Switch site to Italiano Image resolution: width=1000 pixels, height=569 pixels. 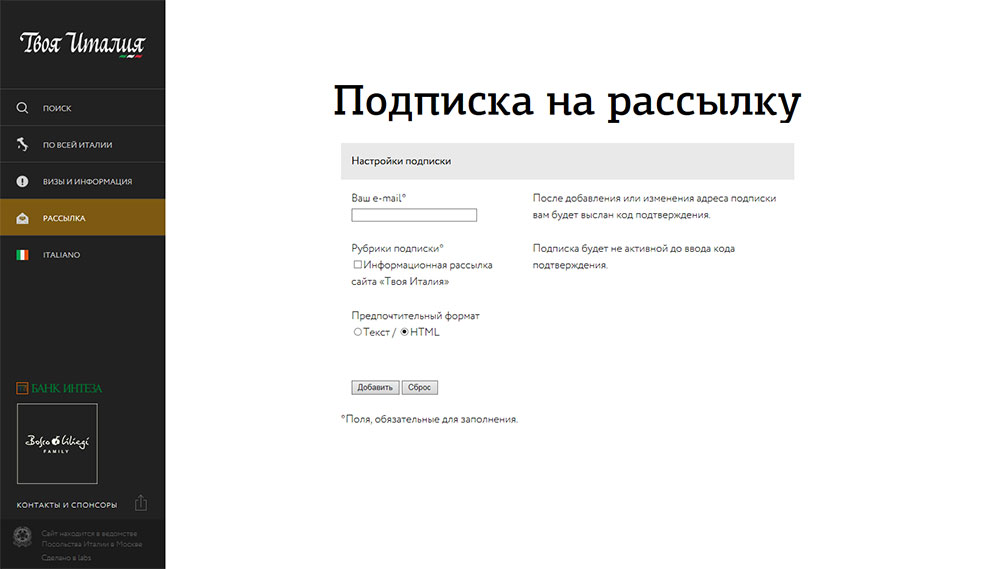click(82, 255)
